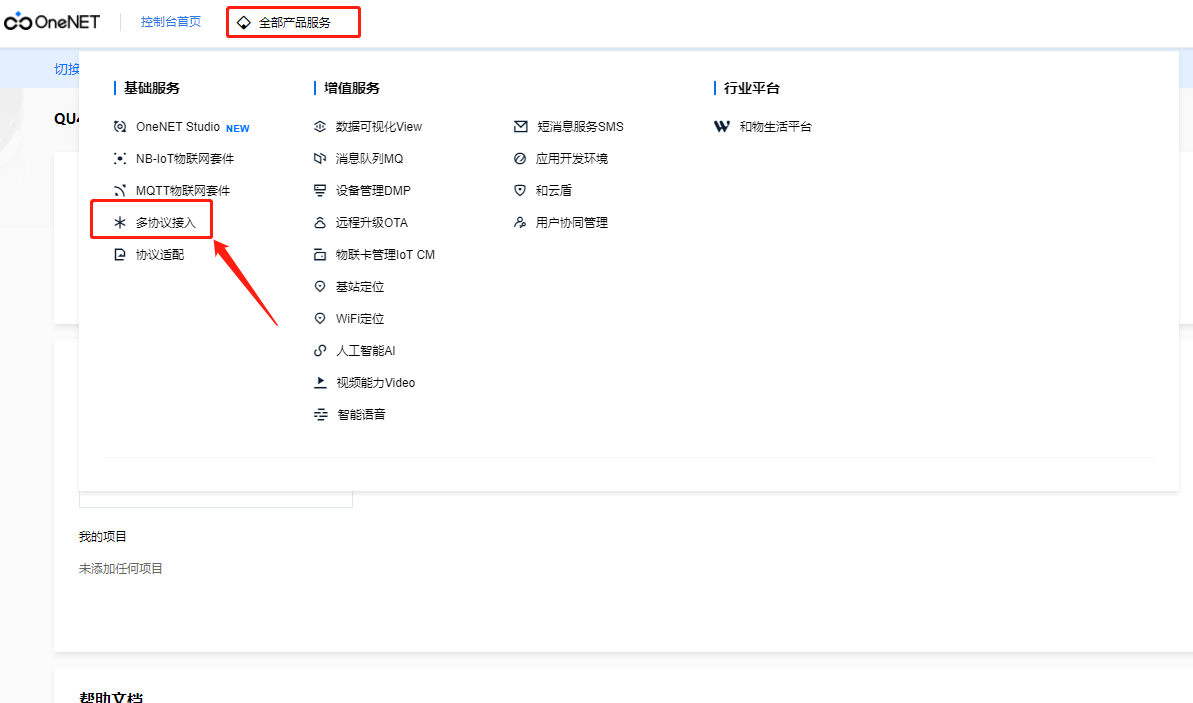Click the OneNET Studio icon
This screenshot has width=1193, height=703.
(119, 127)
